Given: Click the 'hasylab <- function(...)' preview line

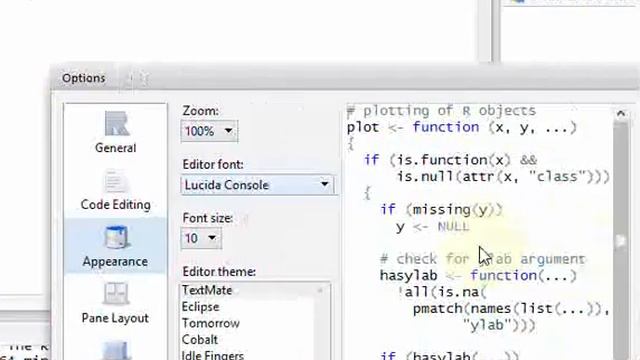Looking at the screenshot, I should [478, 276].
